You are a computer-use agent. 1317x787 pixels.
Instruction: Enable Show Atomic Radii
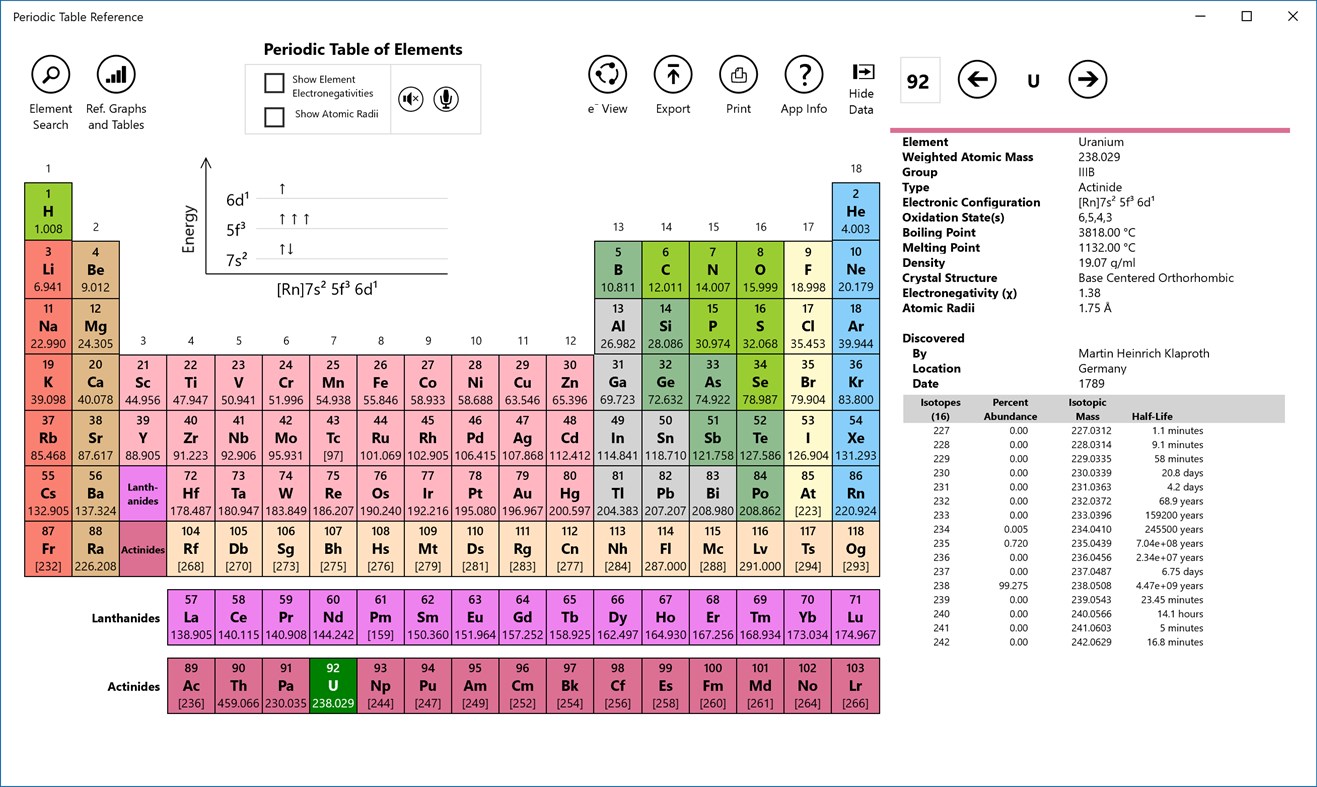274,117
